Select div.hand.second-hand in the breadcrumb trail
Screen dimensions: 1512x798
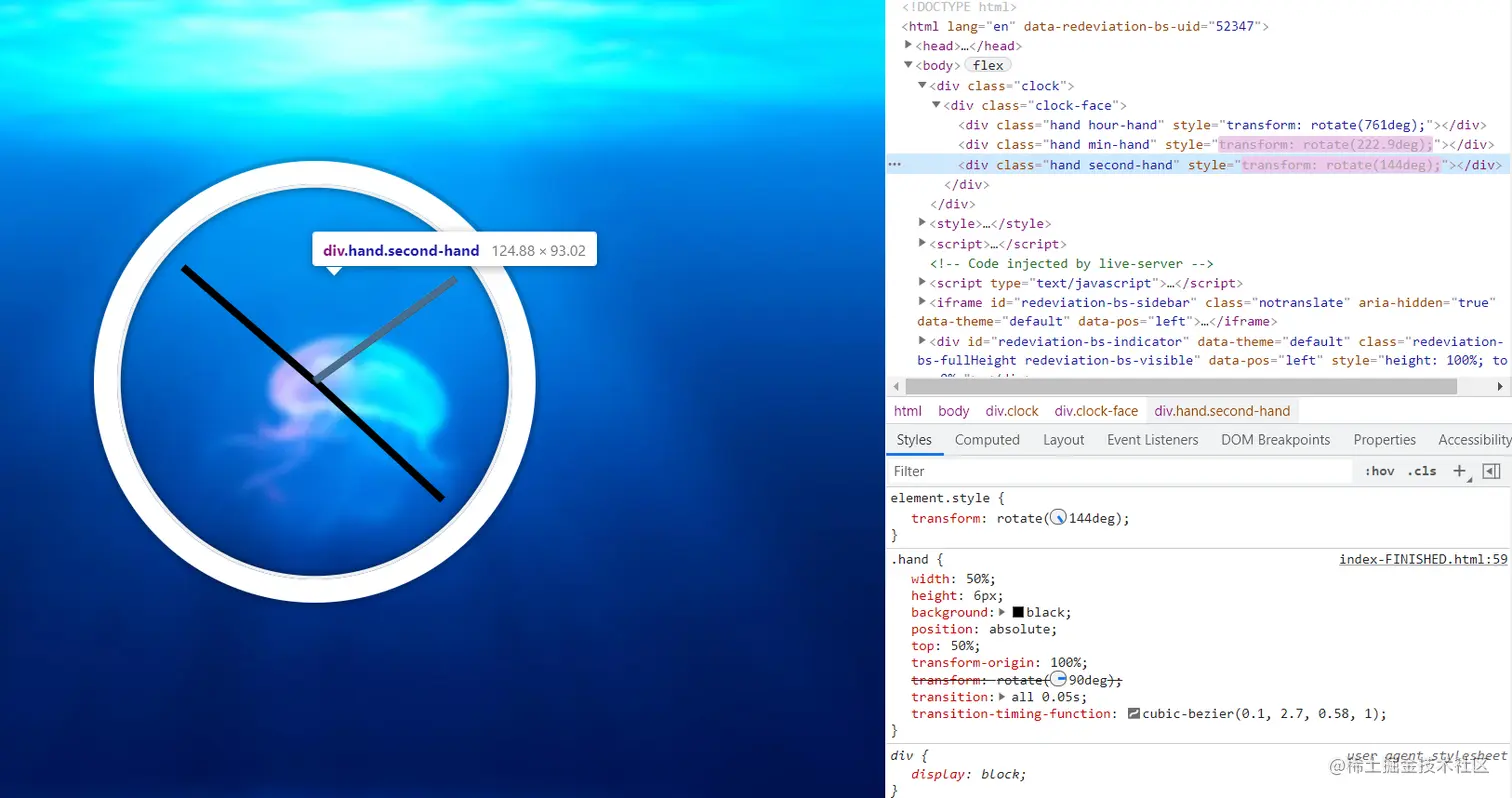tap(1222, 411)
